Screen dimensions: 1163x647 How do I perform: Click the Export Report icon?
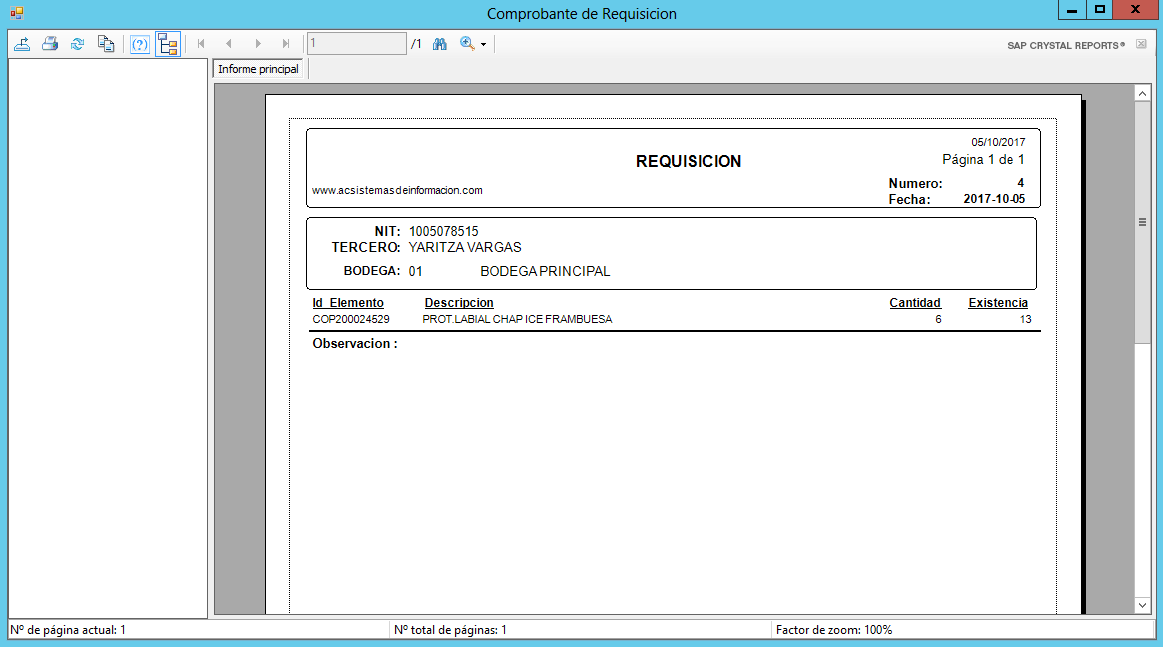22,44
